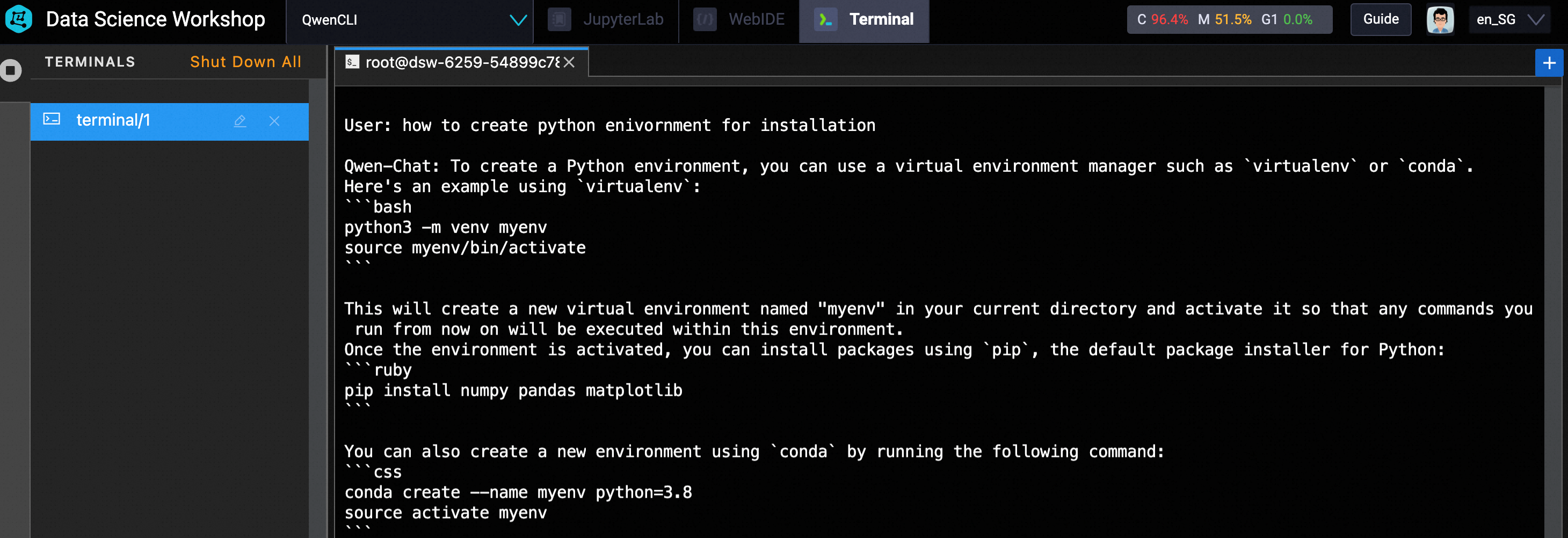Click the Data Science Workshop title
This screenshot has height=538, width=1568.
pyautogui.click(x=155, y=19)
